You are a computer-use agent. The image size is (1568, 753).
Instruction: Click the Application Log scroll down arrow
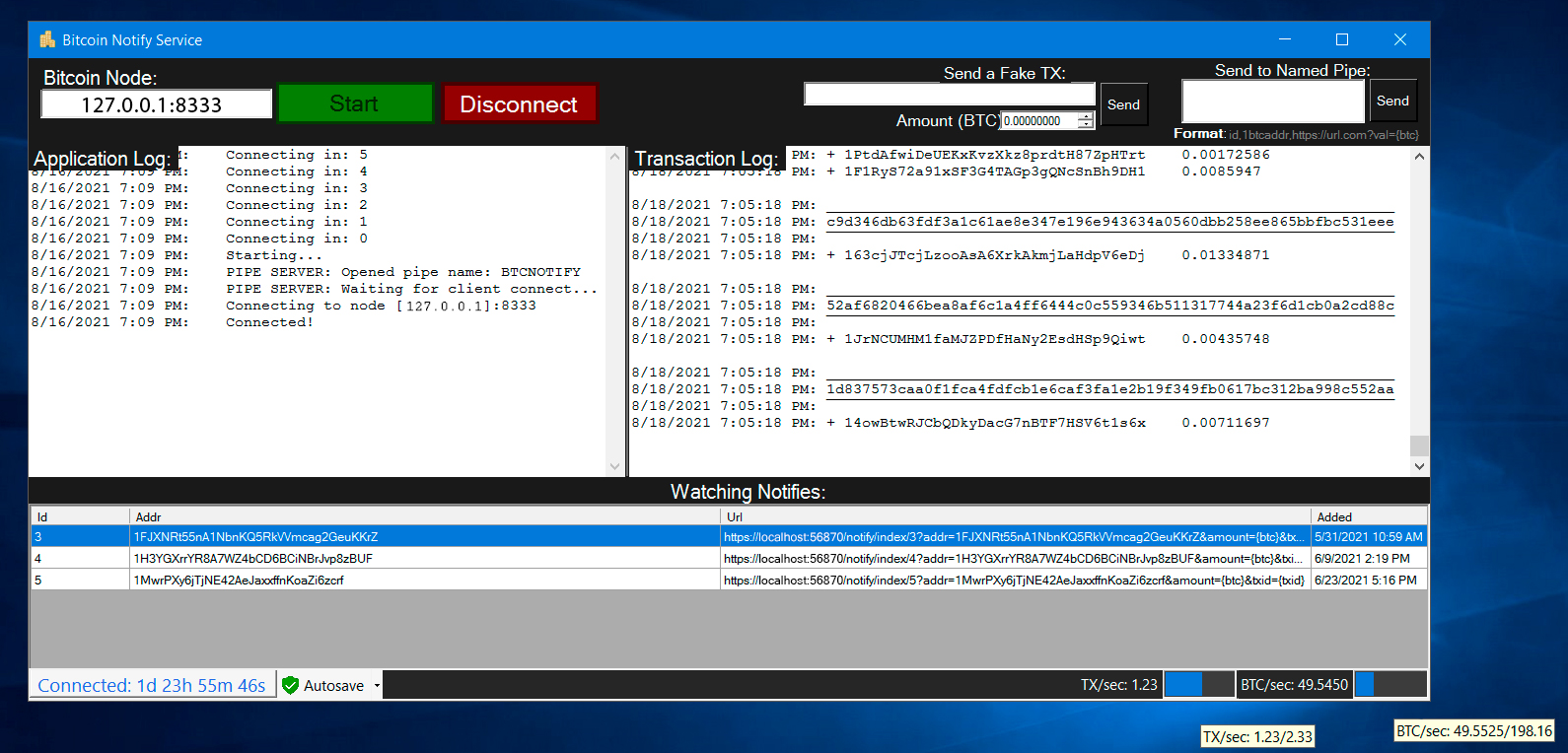pos(615,466)
